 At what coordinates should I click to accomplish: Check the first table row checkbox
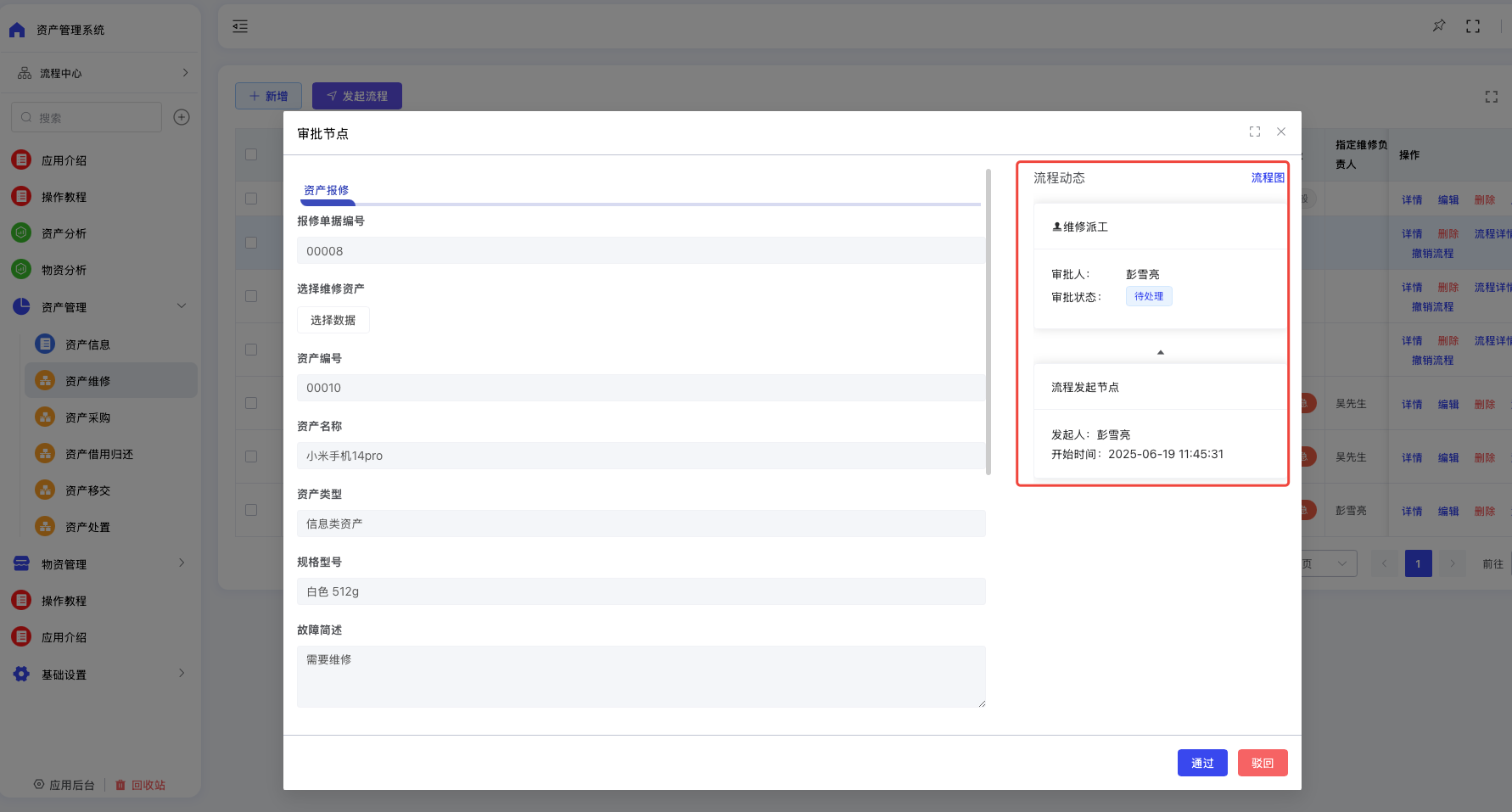[x=251, y=199]
